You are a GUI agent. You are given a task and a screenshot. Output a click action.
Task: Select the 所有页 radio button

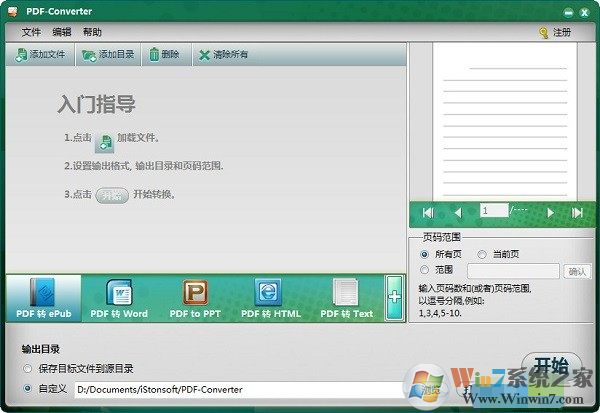424,254
